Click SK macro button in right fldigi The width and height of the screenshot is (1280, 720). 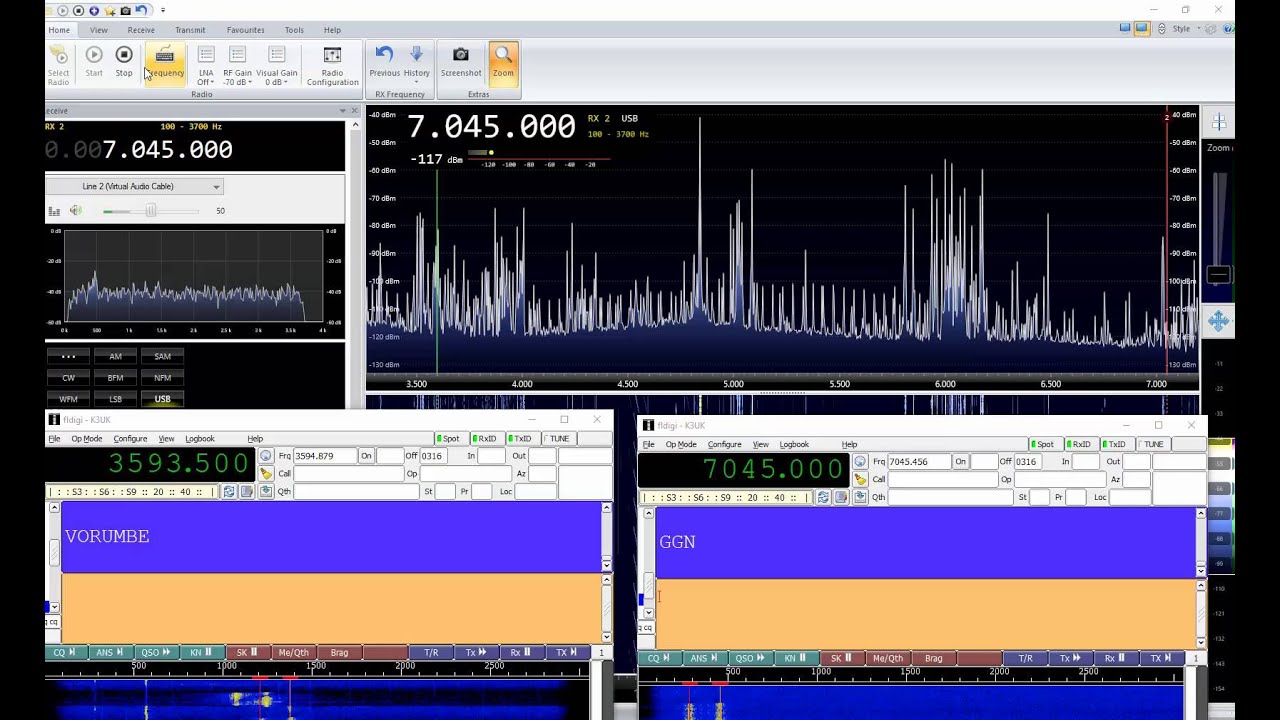point(840,658)
